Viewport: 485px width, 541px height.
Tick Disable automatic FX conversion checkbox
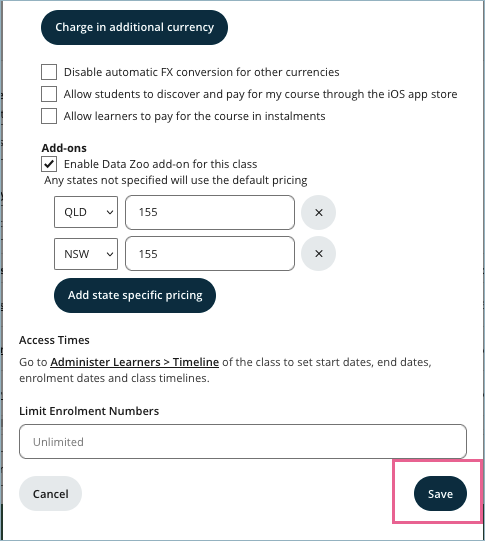click(49, 72)
